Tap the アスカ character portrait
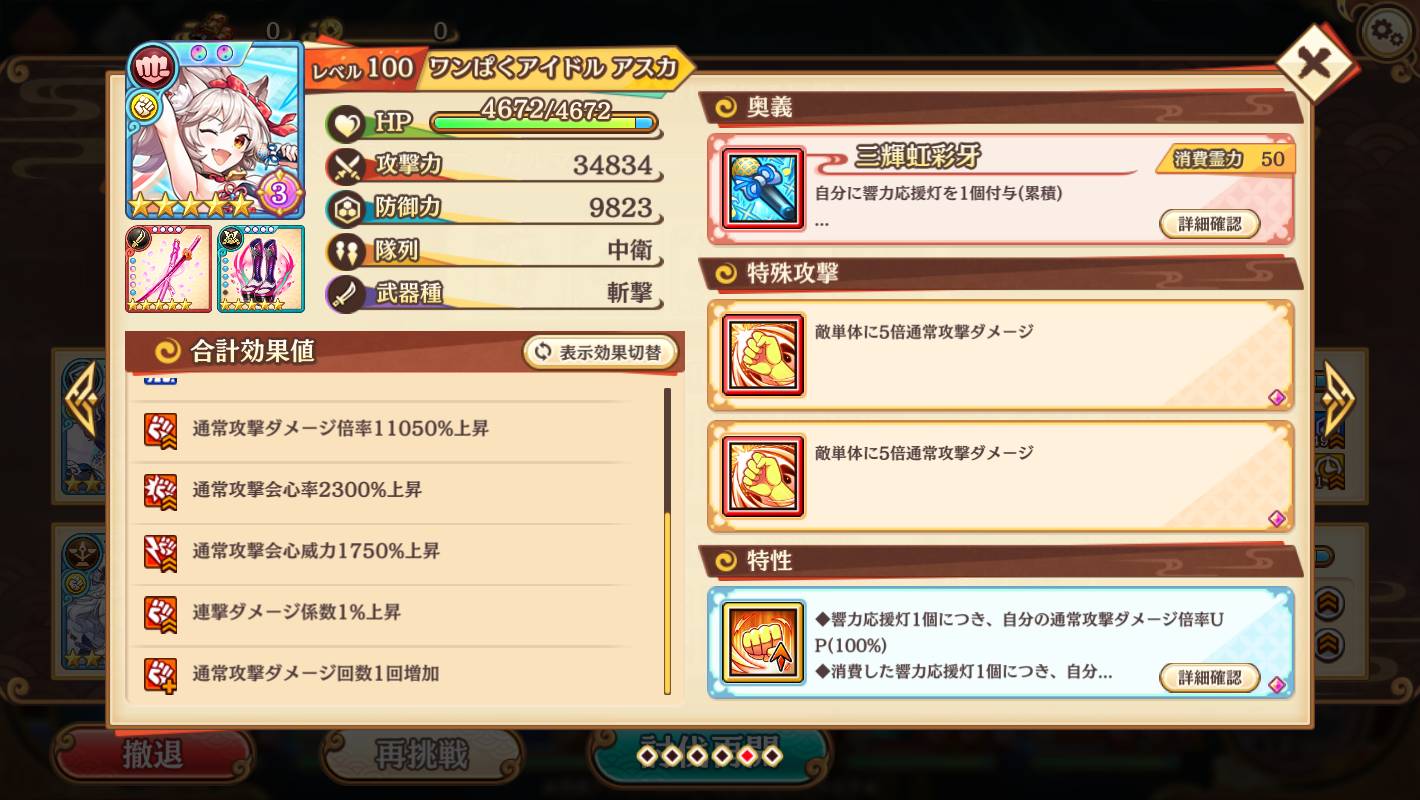 point(214,130)
